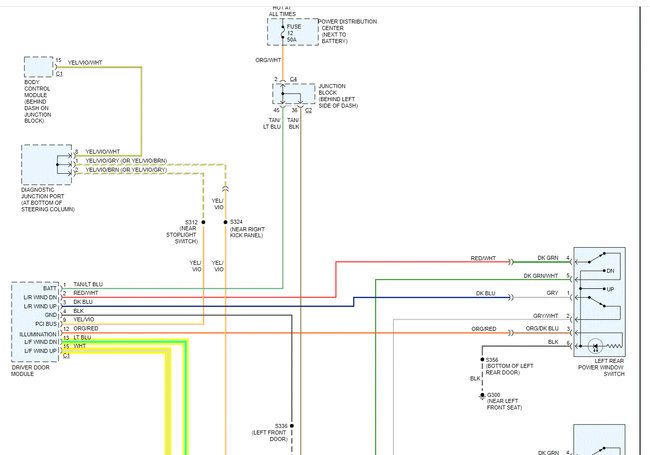Click the C2 connector label

pos(308,110)
